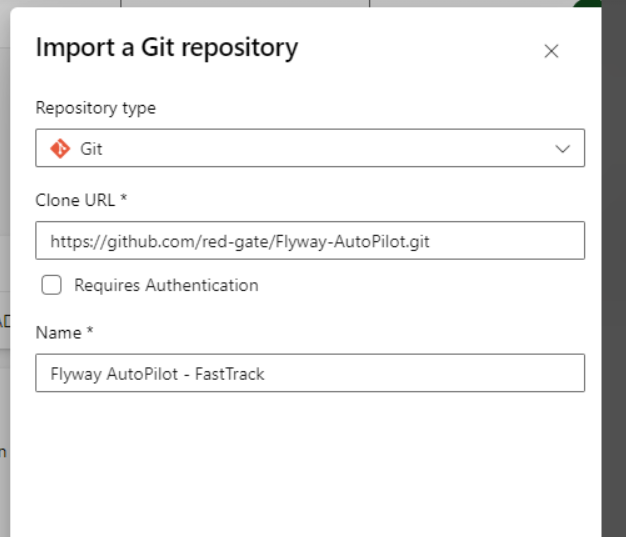
Task: Focus the Clone URL input field
Action: pyautogui.click(x=310, y=241)
